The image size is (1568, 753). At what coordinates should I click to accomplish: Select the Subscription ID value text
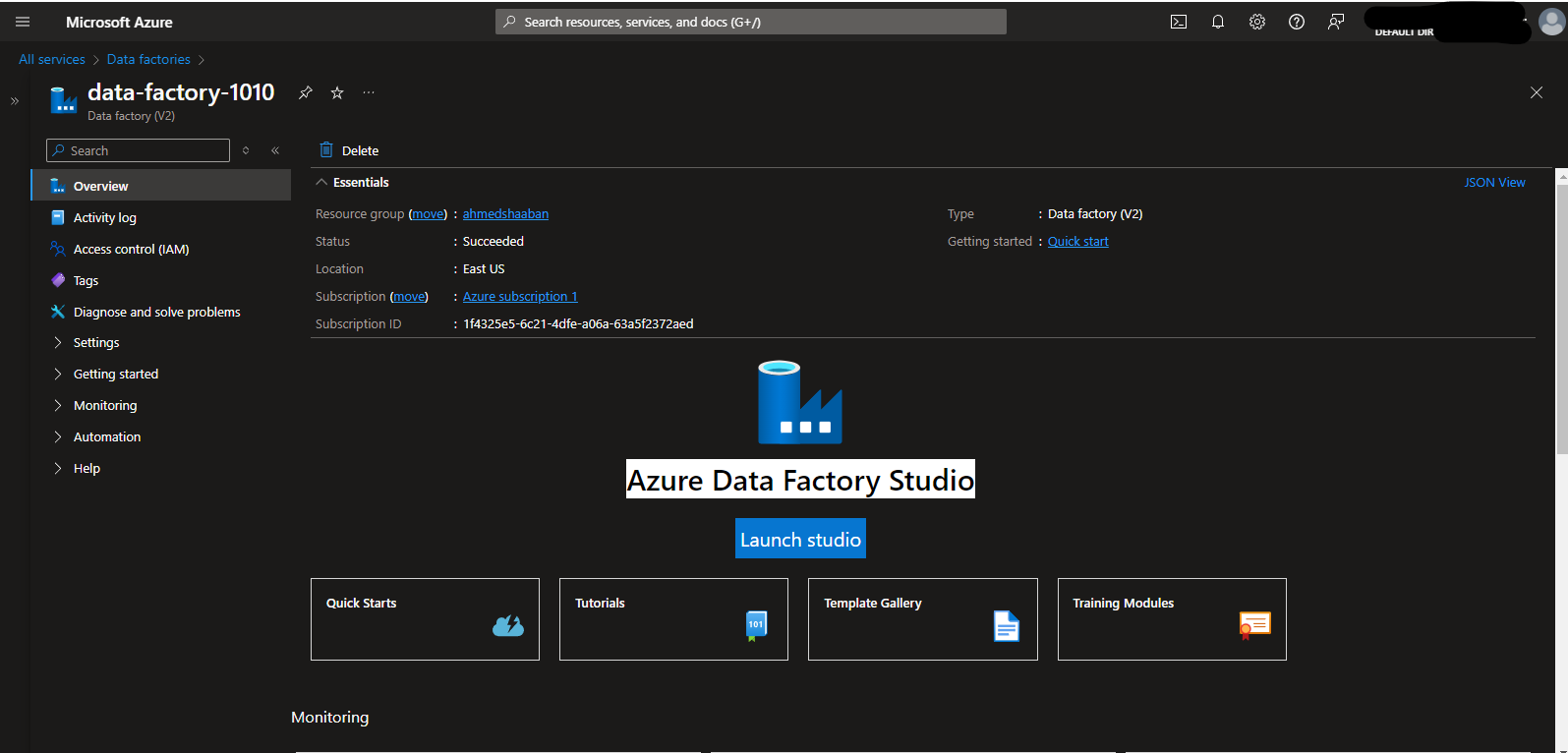point(578,323)
